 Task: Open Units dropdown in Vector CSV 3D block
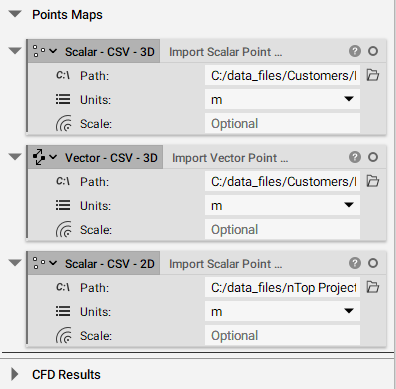[x=282, y=205]
